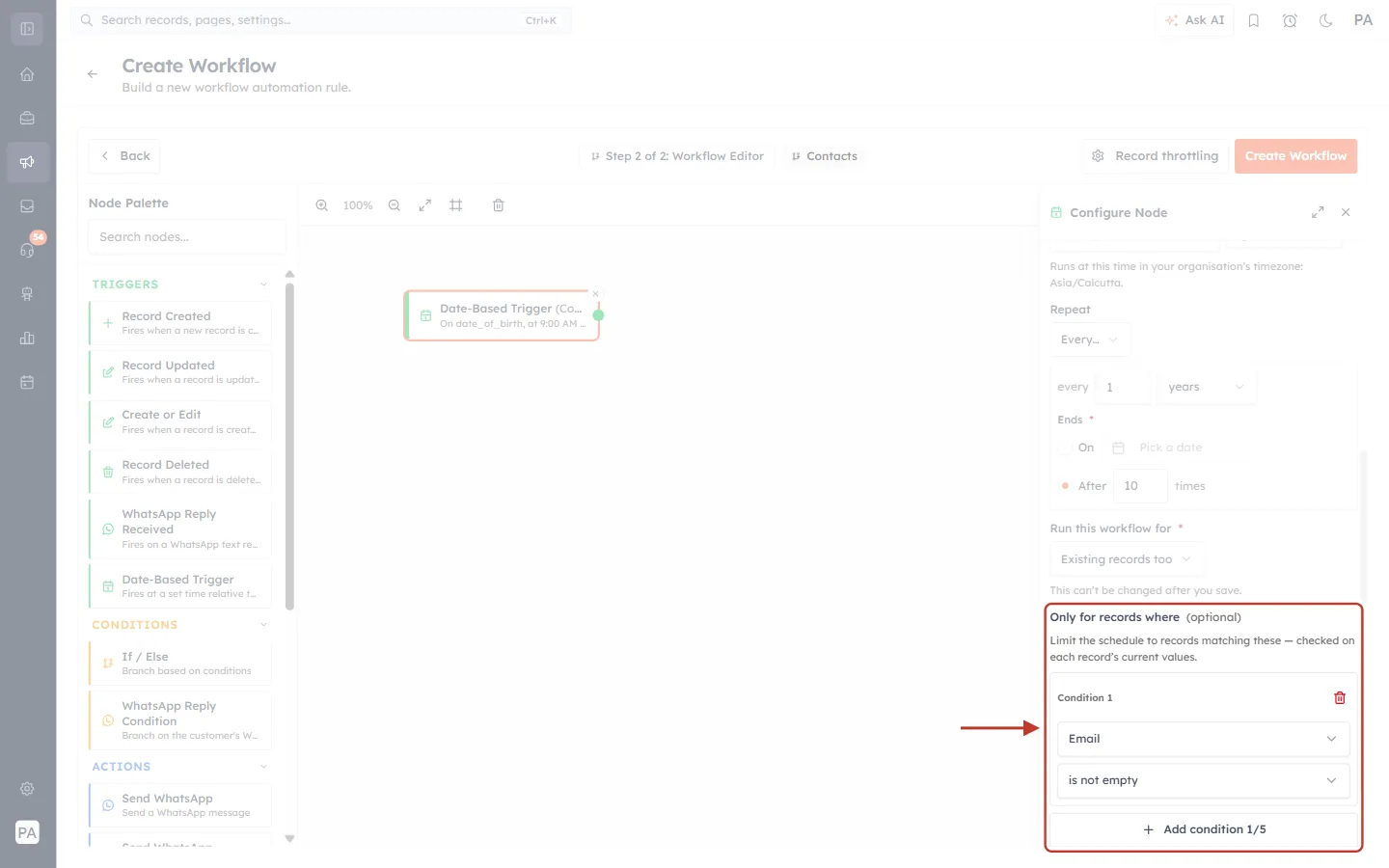The width and height of the screenshot is (1389, 868).
Task: Open Record throttling settings
Action: 1155,156
